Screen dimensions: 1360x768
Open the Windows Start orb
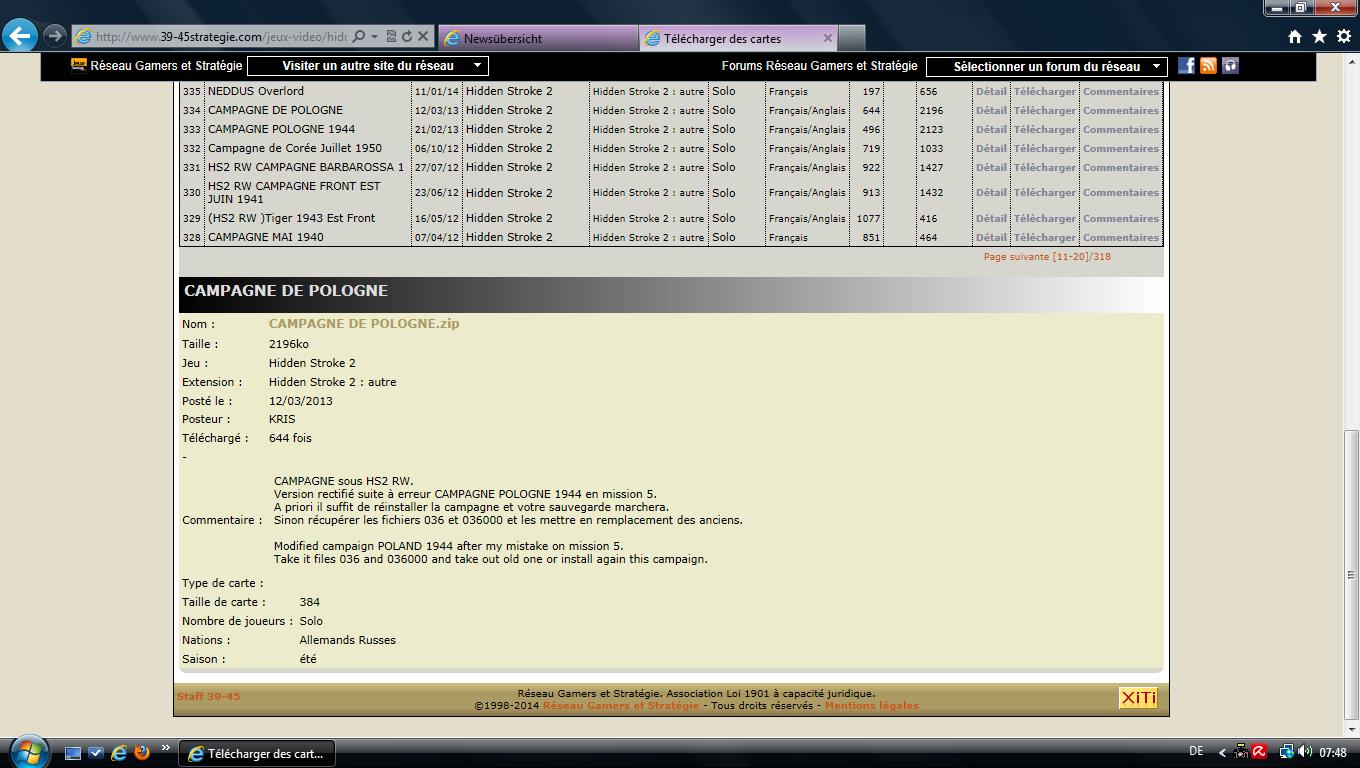27,751
